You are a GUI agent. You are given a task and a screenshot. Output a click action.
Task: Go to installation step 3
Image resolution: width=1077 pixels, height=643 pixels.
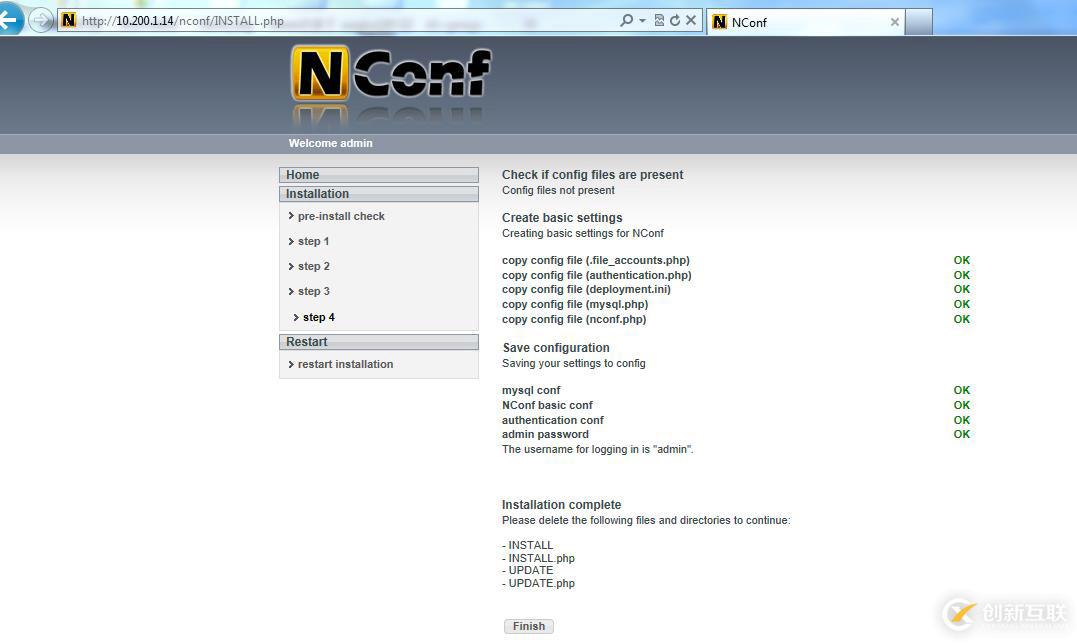(x=313, y=291)
